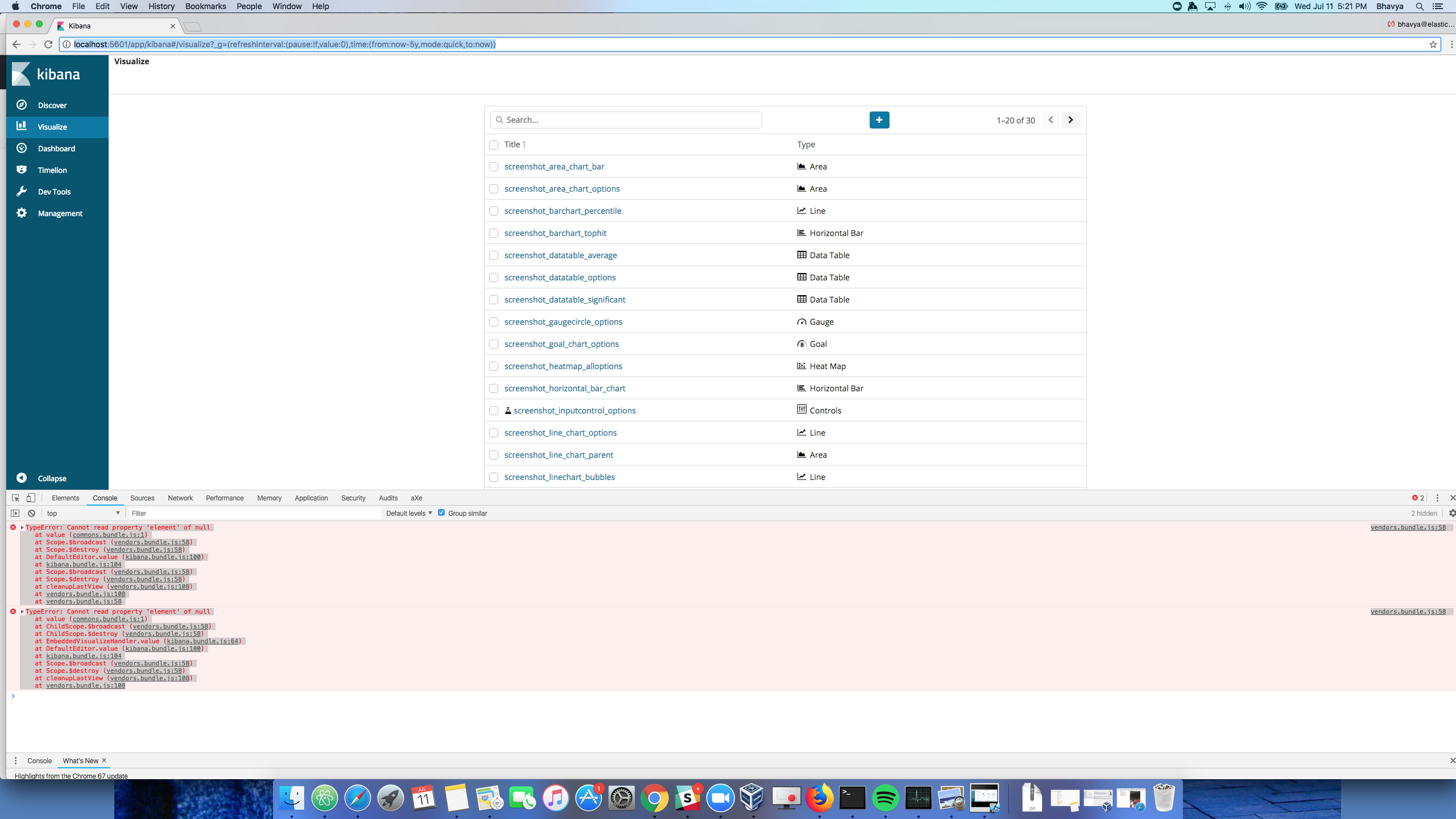The height and width of the screenshot is (819, 1456).
Task: Open the Application DevTools tab
Action: coord(311,498)
